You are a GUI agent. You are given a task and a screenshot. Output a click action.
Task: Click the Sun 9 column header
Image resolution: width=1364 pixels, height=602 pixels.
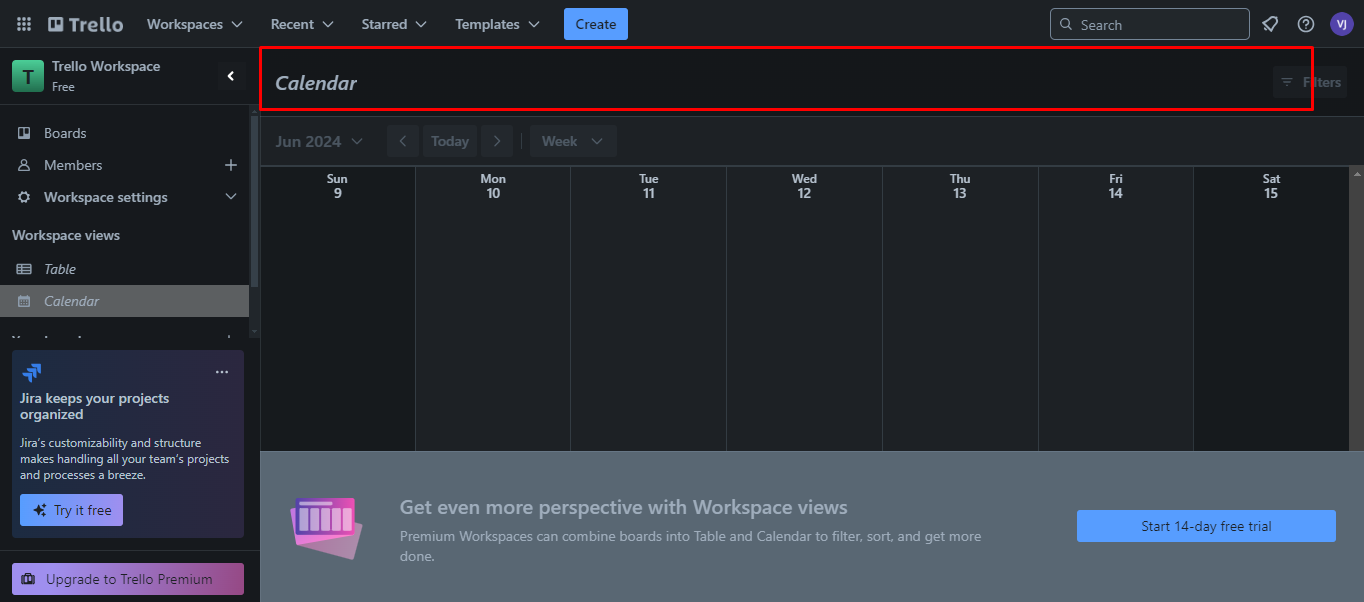(338, 186)
